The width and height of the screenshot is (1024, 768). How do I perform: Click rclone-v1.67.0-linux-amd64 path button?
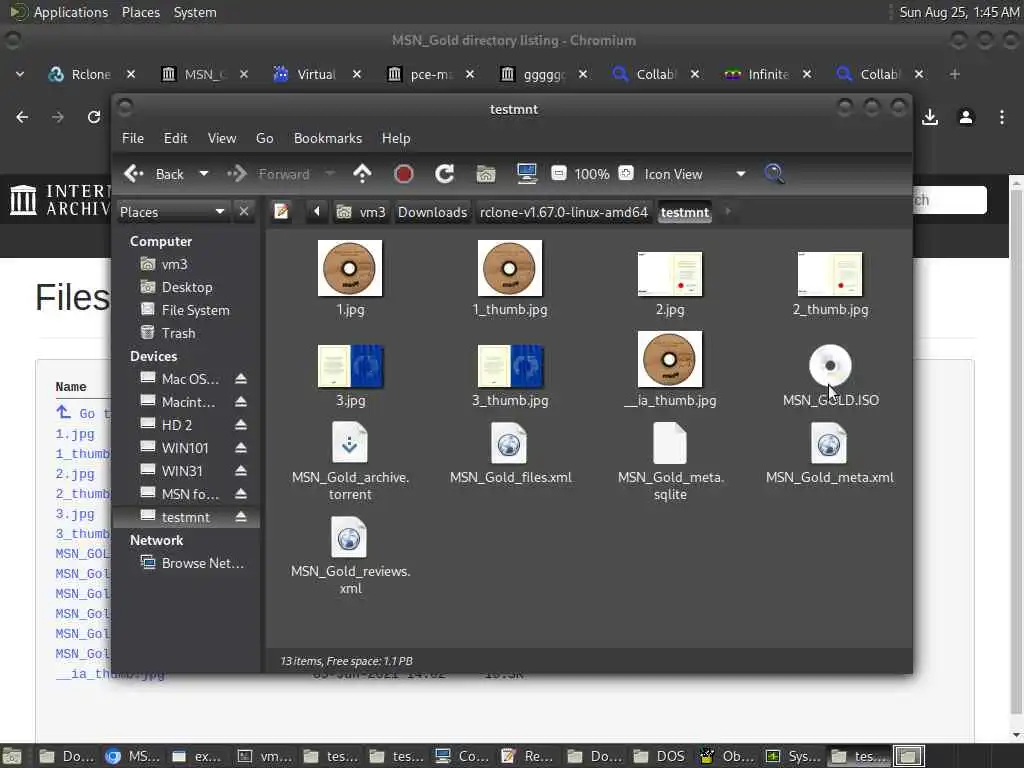(564, 212)
